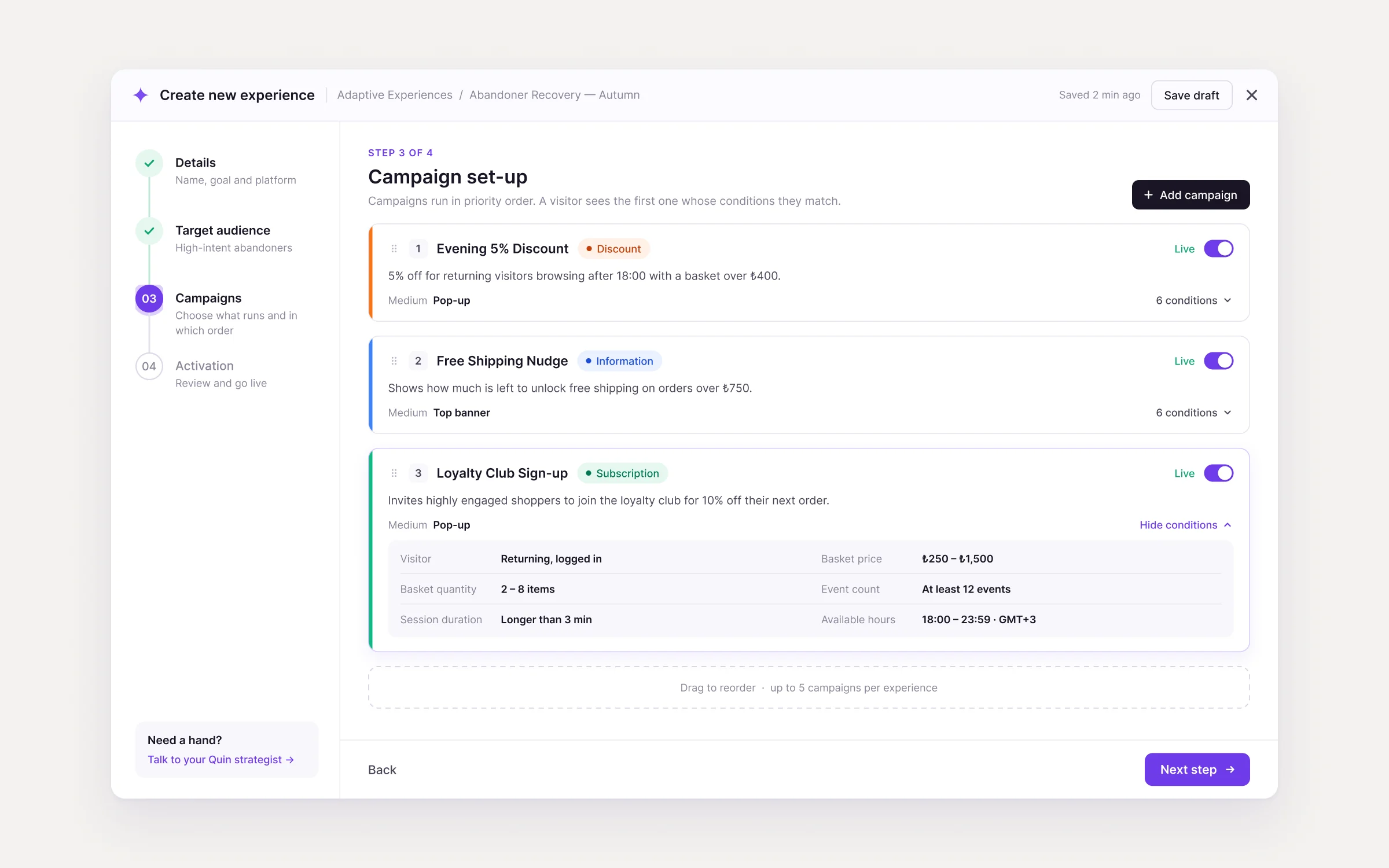Click the Details step checkmark icon
The height and width of the screenshot is (868, 1389).
149,163
